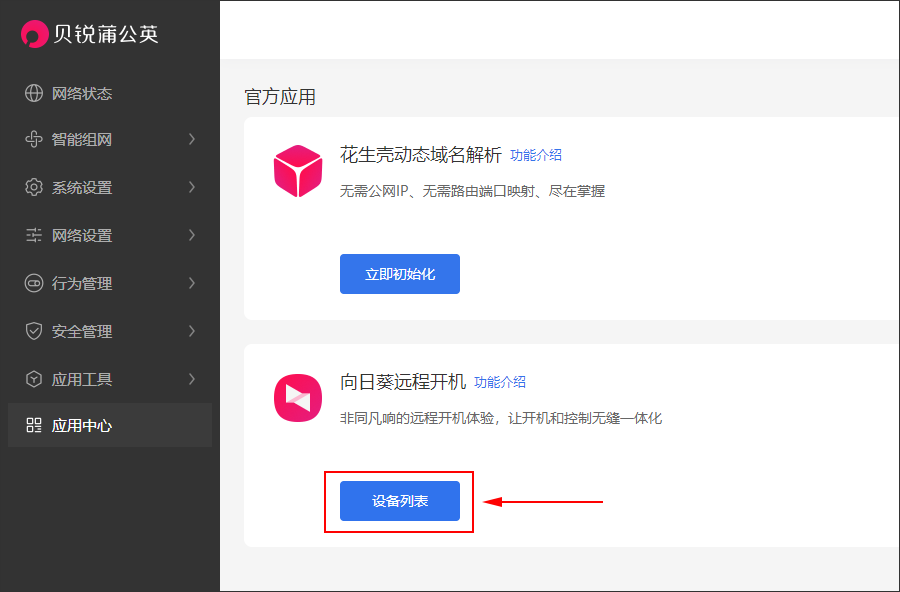This screenshot has height=592, width=900.
Task: Click the 应用中心 grid icon
Action: pyautogui.click(x=34, y=425)
